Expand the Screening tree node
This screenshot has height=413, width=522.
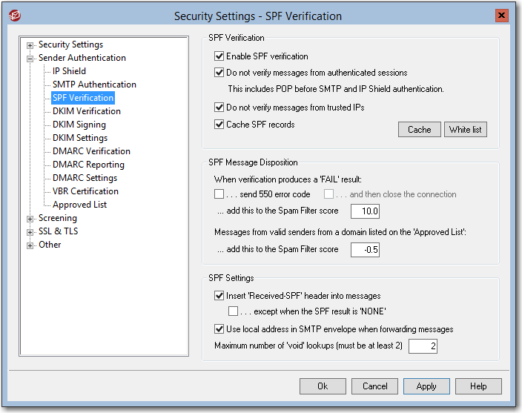[x=30, y=219]
